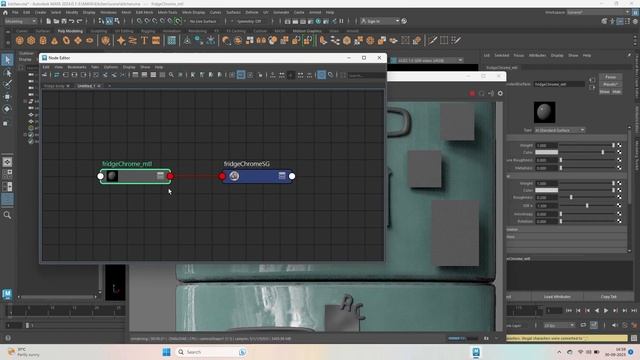This screenshot has width=640, height=360.
Task: Open Node Editor Bookmarks menu
Action: click(x=77, y=67)
